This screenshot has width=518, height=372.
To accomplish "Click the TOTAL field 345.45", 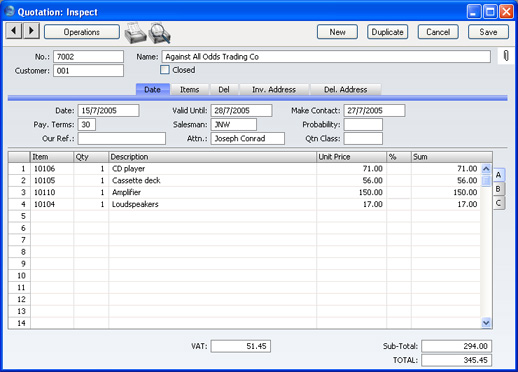I will pyautogui.click(x=456, y=360).
